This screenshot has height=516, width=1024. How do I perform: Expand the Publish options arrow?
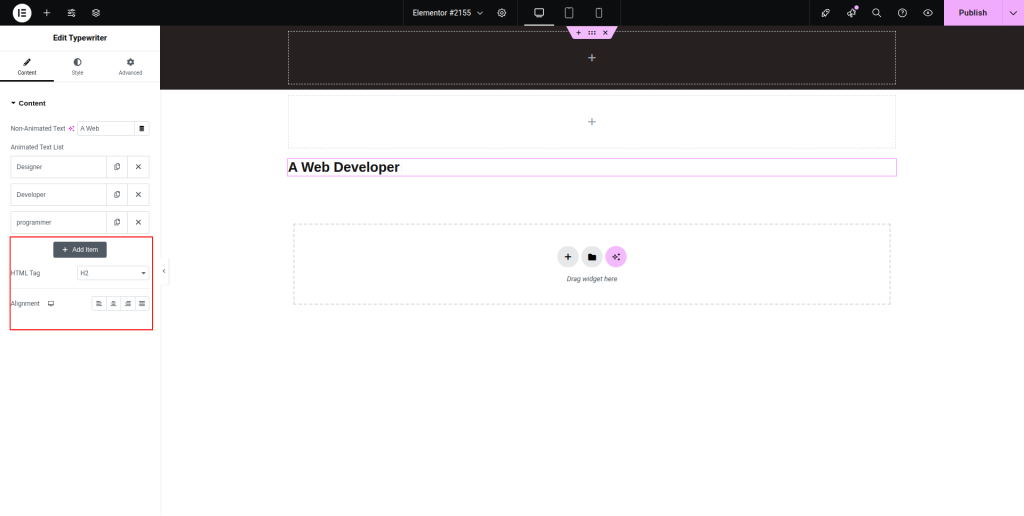1013,12
